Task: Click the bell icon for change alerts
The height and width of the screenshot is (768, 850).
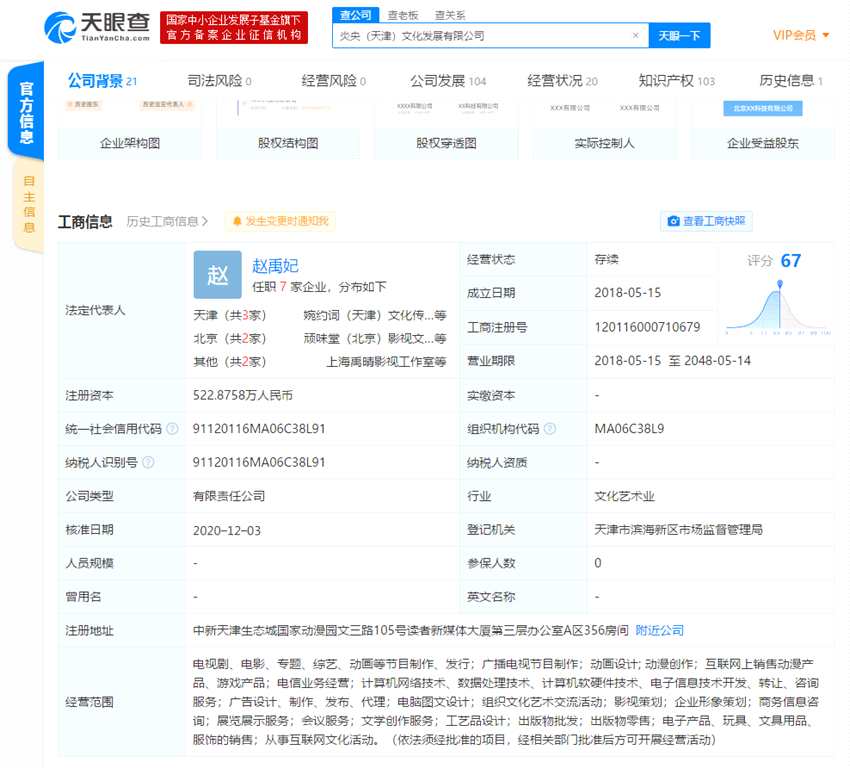Action: click(x=237, y=221)
